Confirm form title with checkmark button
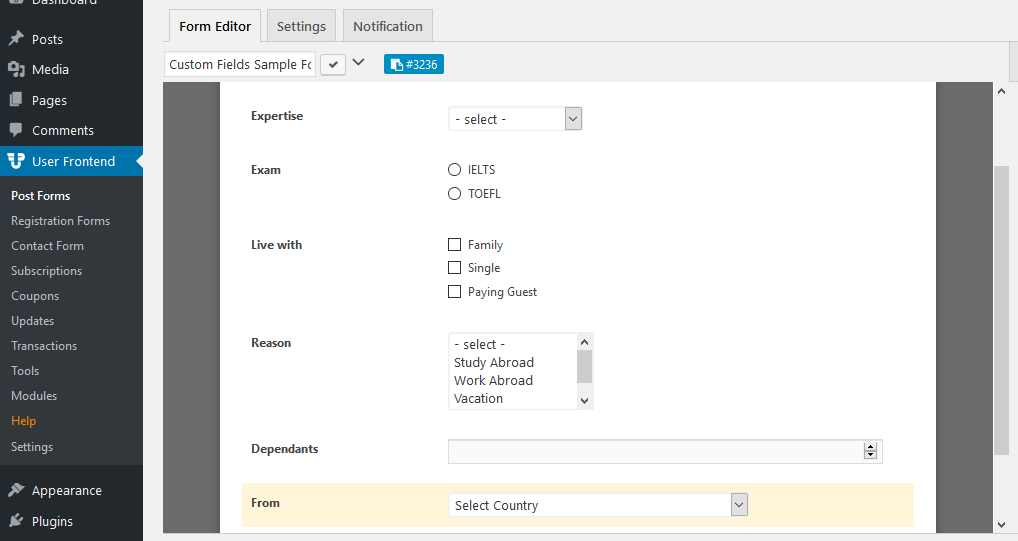The width and height of the screenshot is (1018, 541). (x=333, y=64)
